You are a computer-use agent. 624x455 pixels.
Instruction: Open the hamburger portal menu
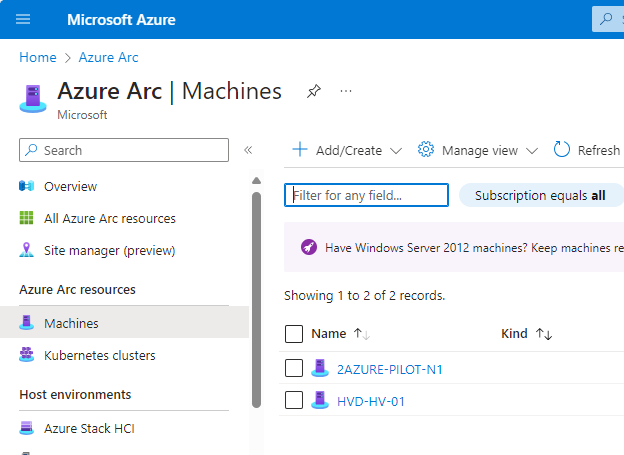[x=24, y=19]
